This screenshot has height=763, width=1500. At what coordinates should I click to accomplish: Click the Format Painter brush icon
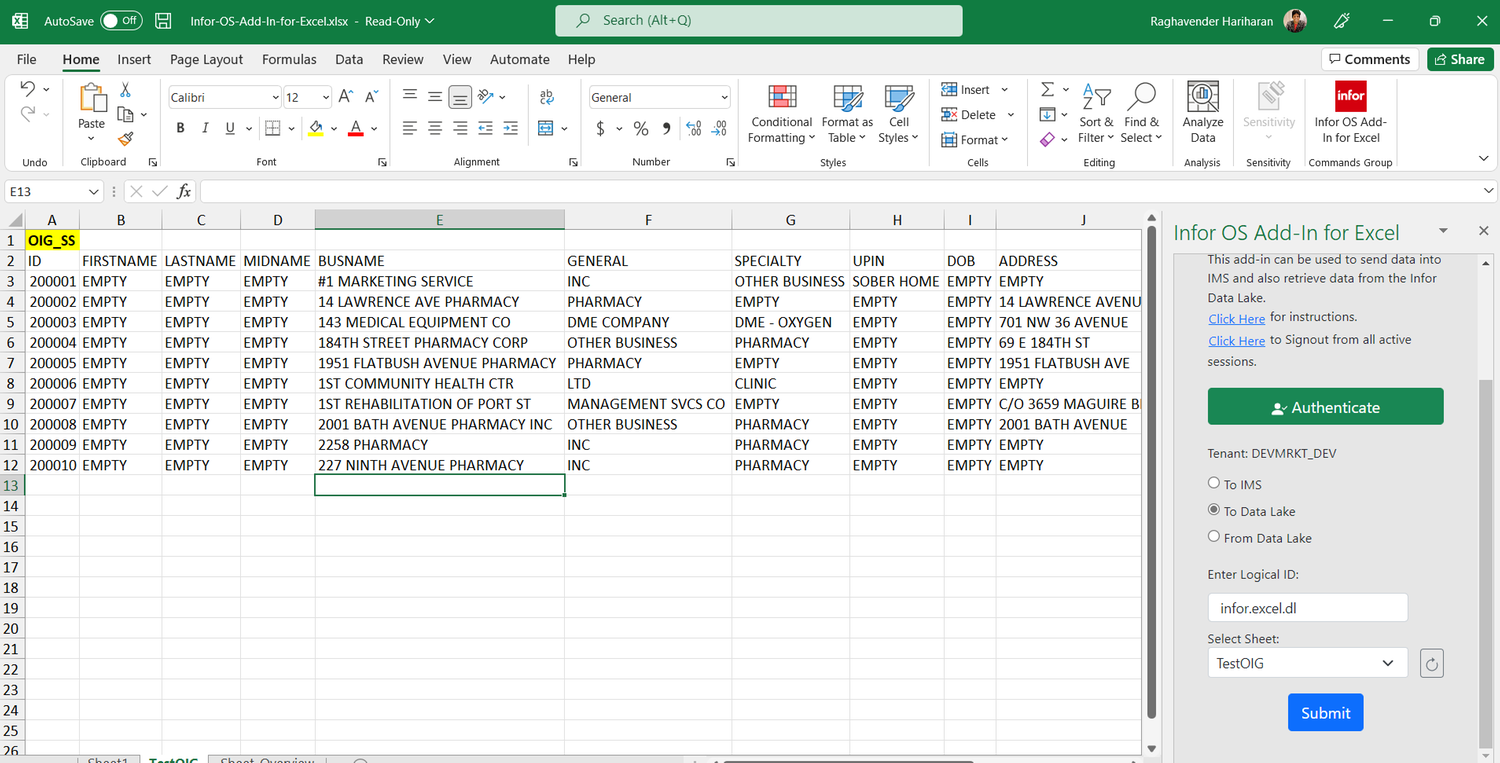[x=126, y=139]
